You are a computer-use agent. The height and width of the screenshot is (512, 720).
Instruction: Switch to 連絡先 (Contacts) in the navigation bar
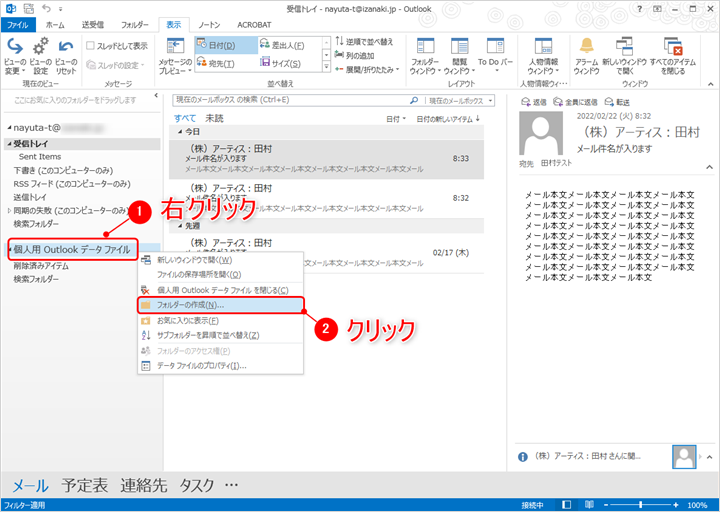tap(144, 485)
